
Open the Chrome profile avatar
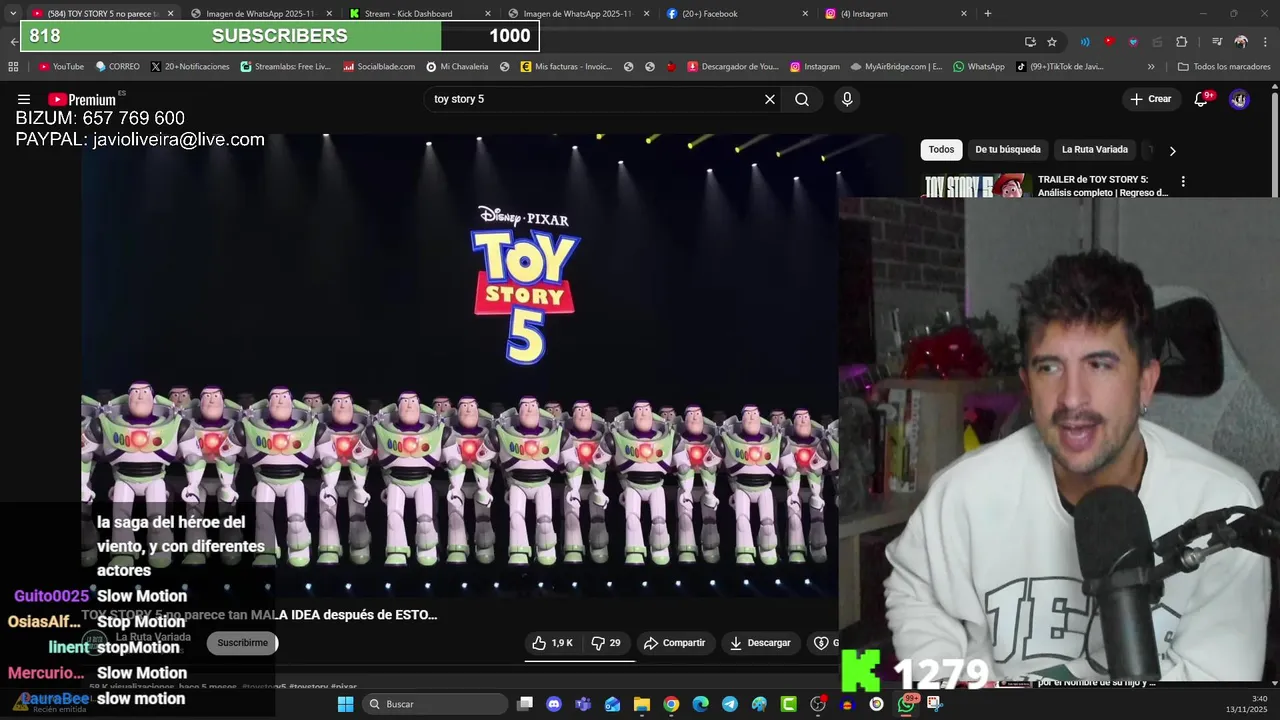coord(1241,41)
